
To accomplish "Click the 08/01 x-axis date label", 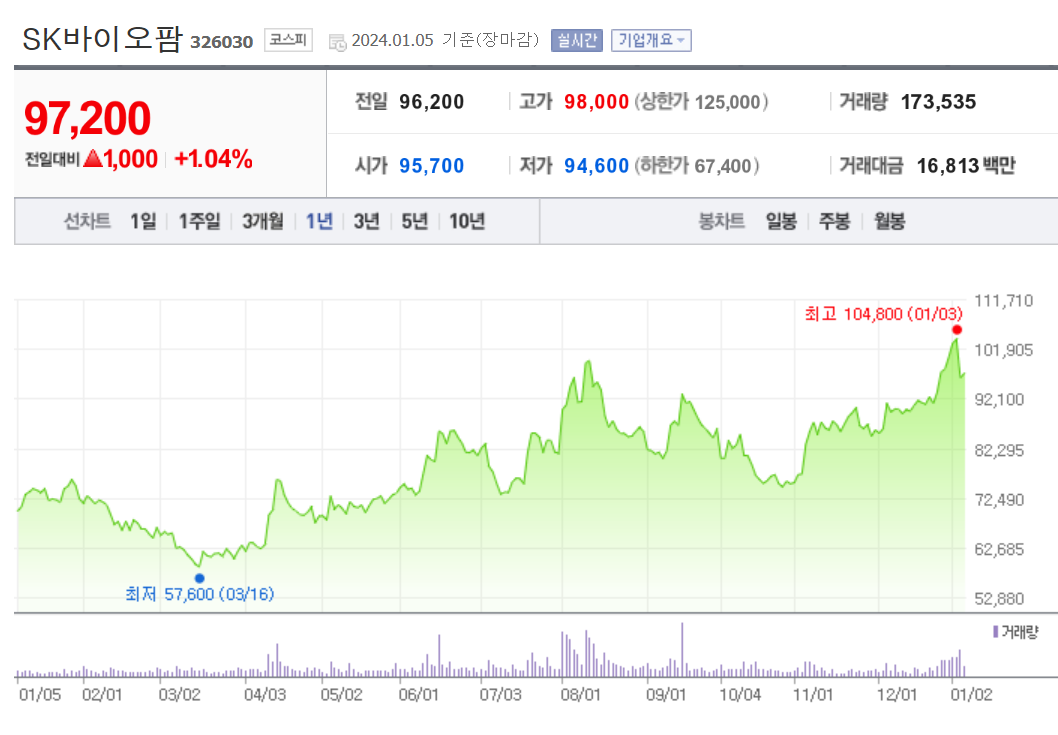I will (x=581, y=695).
